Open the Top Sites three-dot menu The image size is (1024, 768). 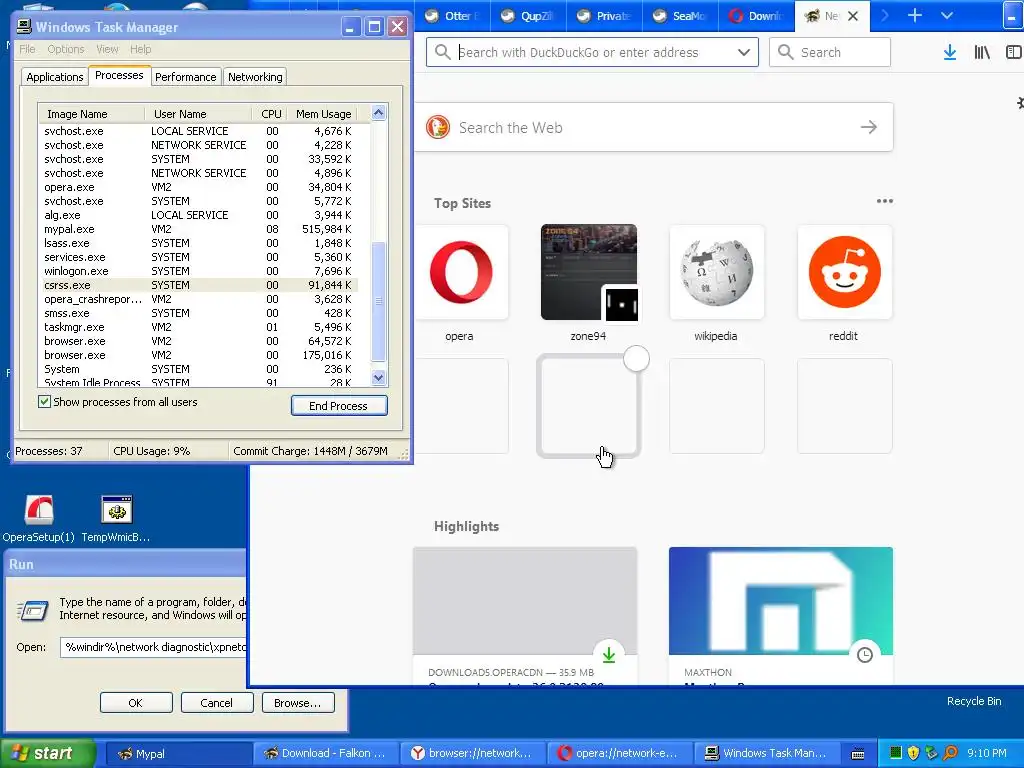(884, 201)
